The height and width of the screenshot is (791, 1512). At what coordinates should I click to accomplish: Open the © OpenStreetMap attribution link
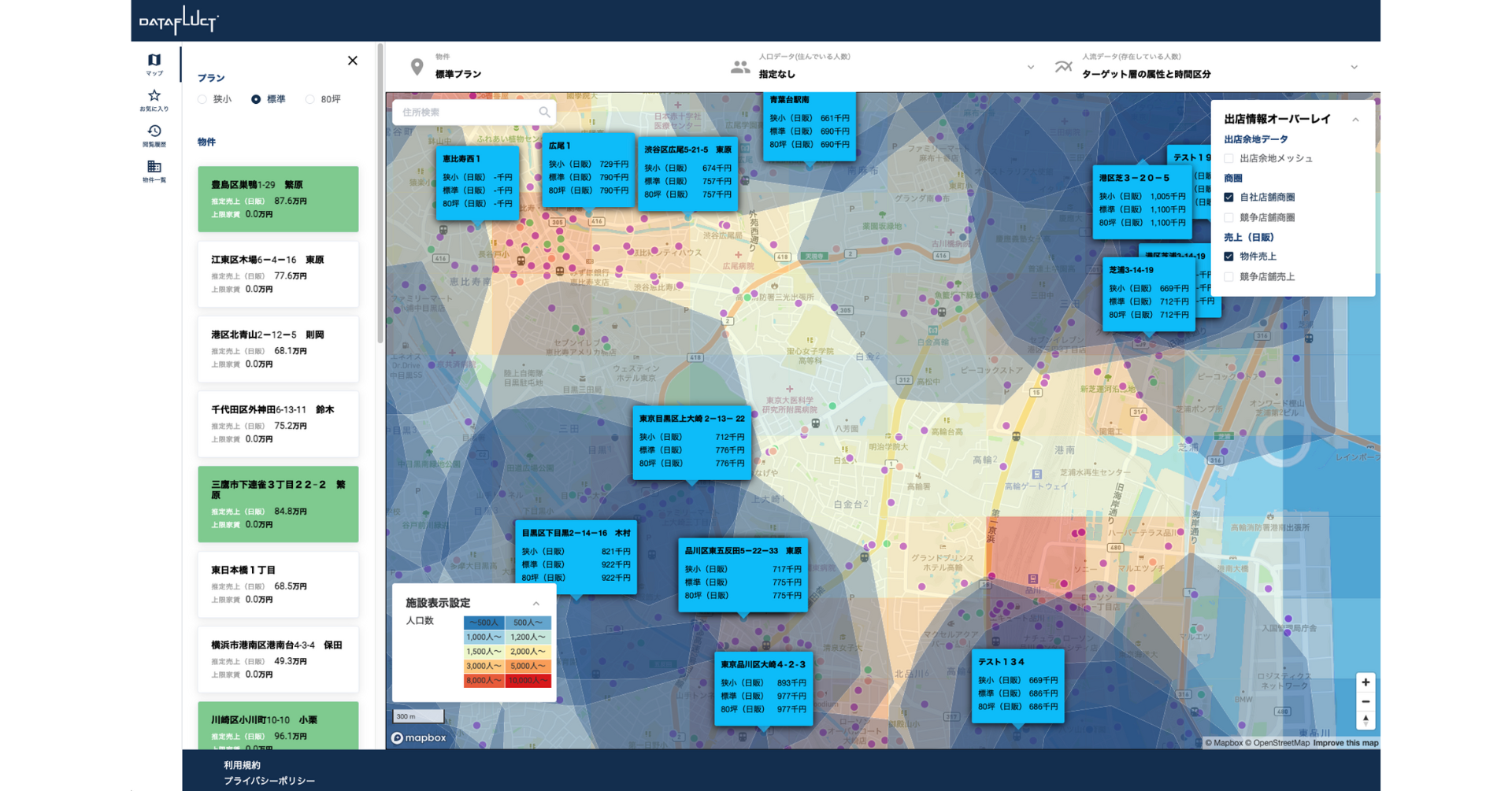point(1277,743)
